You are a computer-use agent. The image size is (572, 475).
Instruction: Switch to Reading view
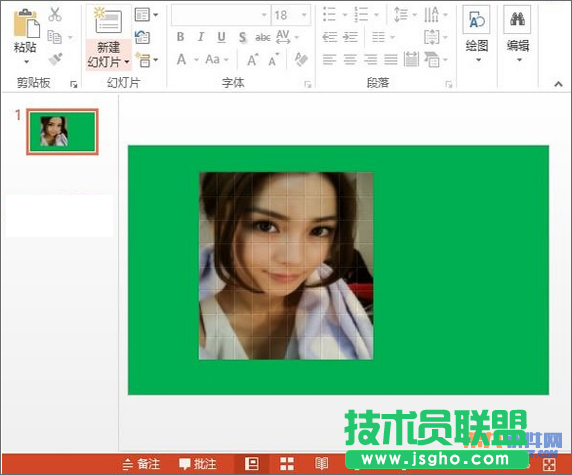pyautogui.click(x=321, y=464)
